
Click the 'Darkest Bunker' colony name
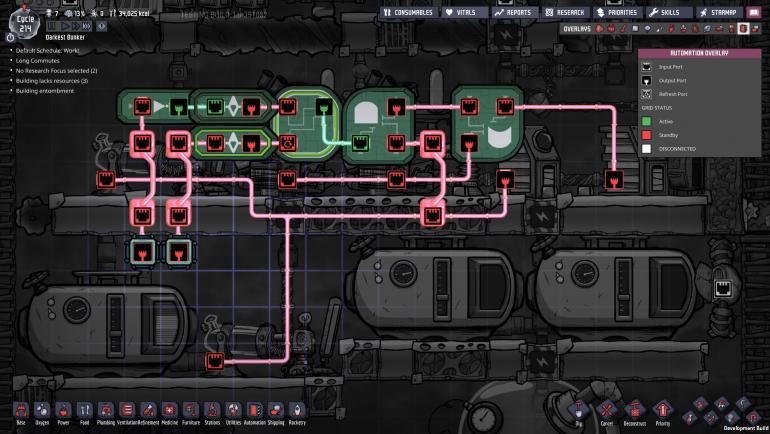(65, 37)
